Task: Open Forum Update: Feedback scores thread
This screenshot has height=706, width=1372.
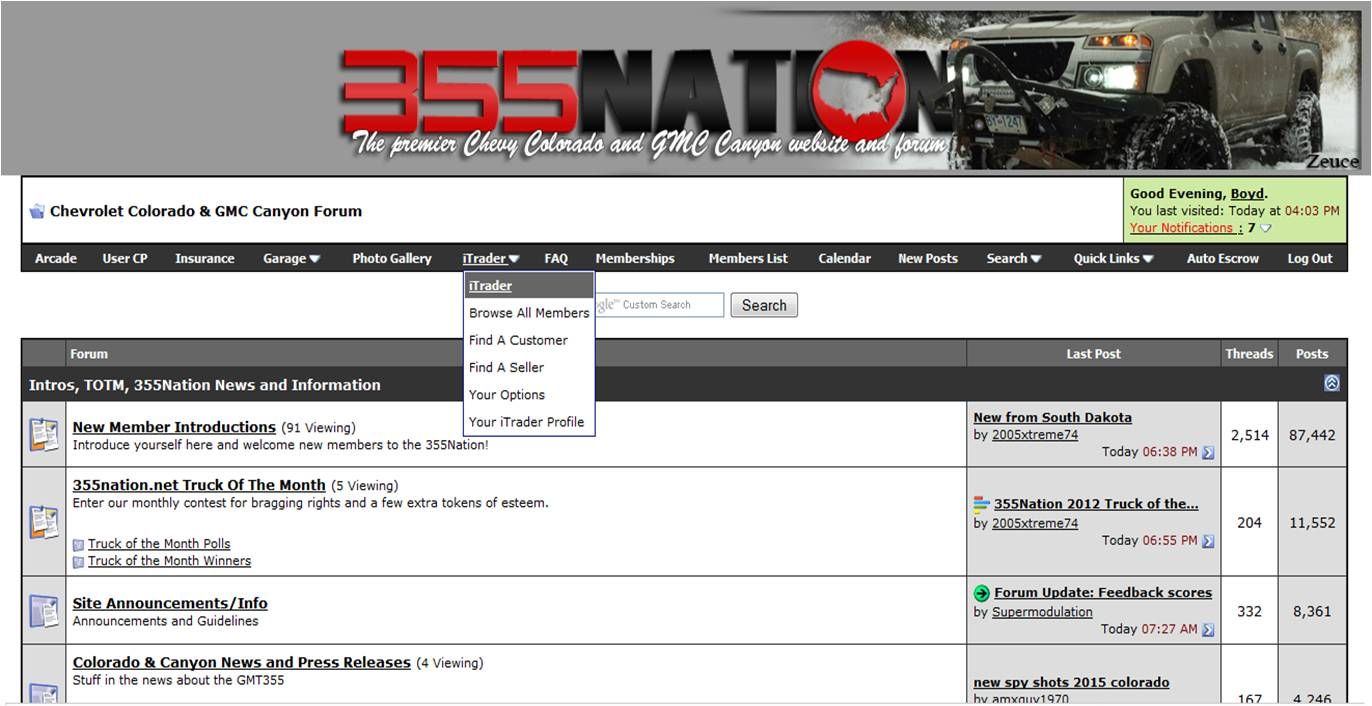Action: click(1103, 592)
